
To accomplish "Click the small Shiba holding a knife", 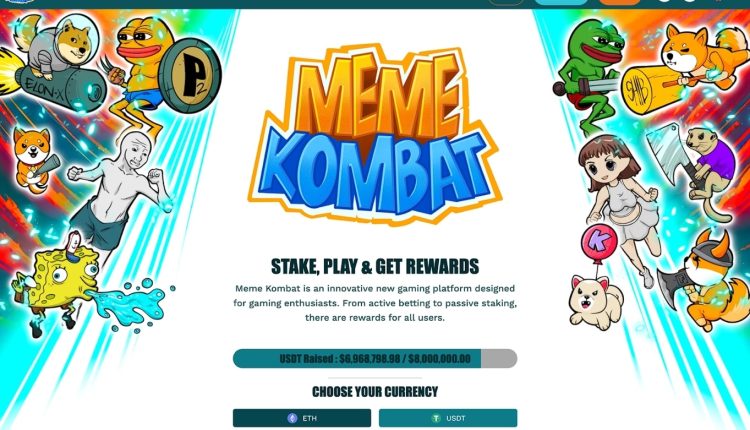I will coord(34,160).
